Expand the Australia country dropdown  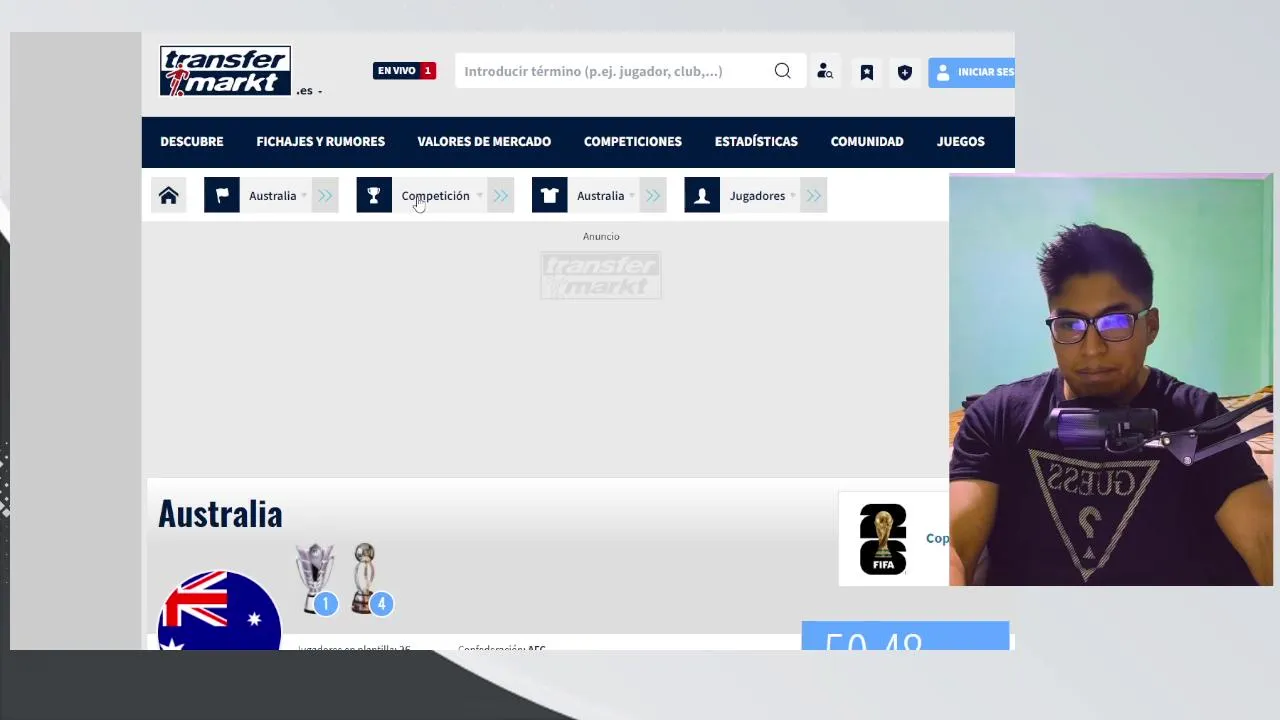(277, 196)
